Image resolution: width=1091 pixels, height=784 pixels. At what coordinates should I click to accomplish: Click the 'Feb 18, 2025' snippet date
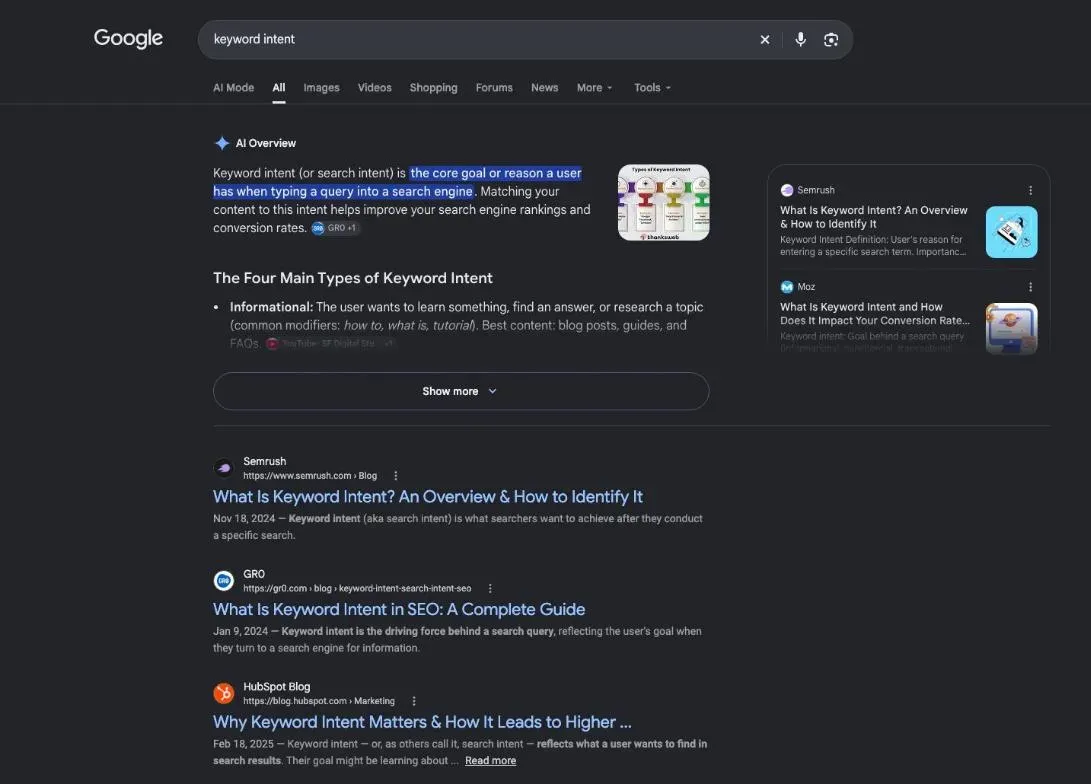(243, 744)
